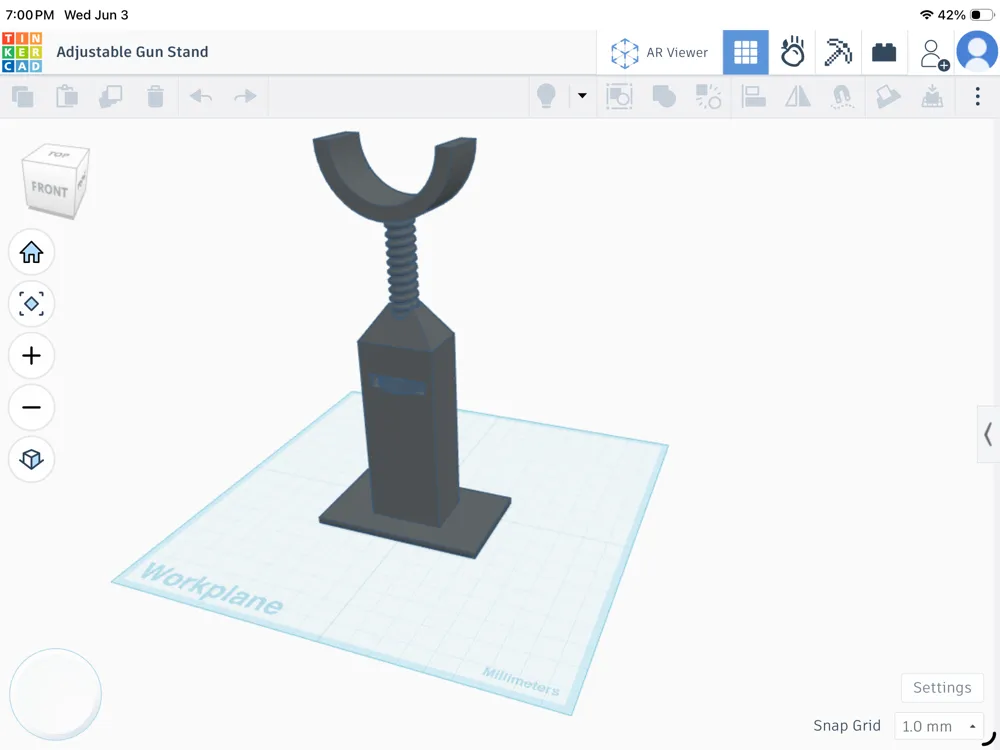Screen dimensions: 1000x750
Task: Toggle the Cruise magnet tool
Action: (842, 97)
